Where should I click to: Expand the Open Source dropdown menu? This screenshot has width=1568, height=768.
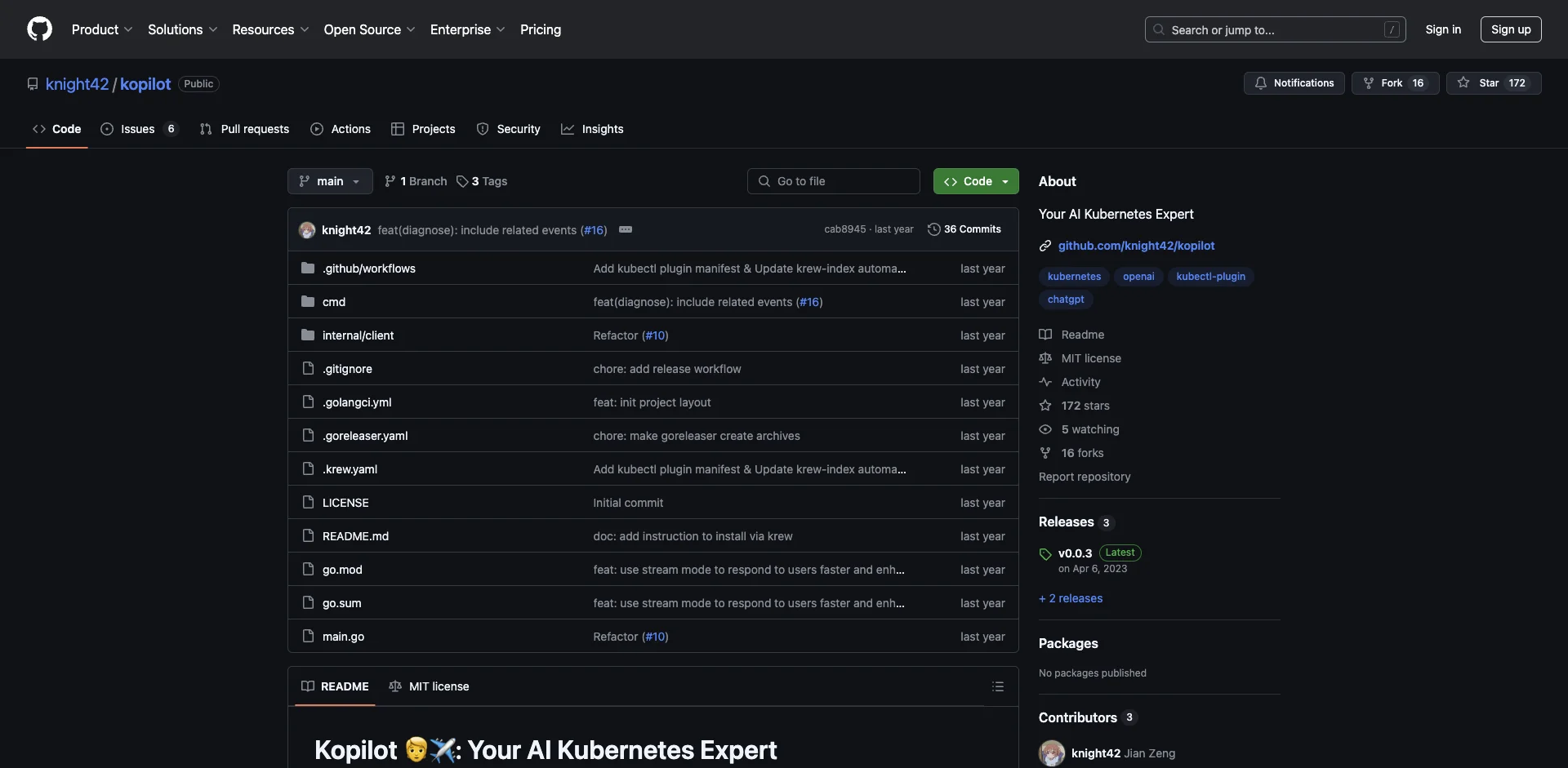coord(369,29)
